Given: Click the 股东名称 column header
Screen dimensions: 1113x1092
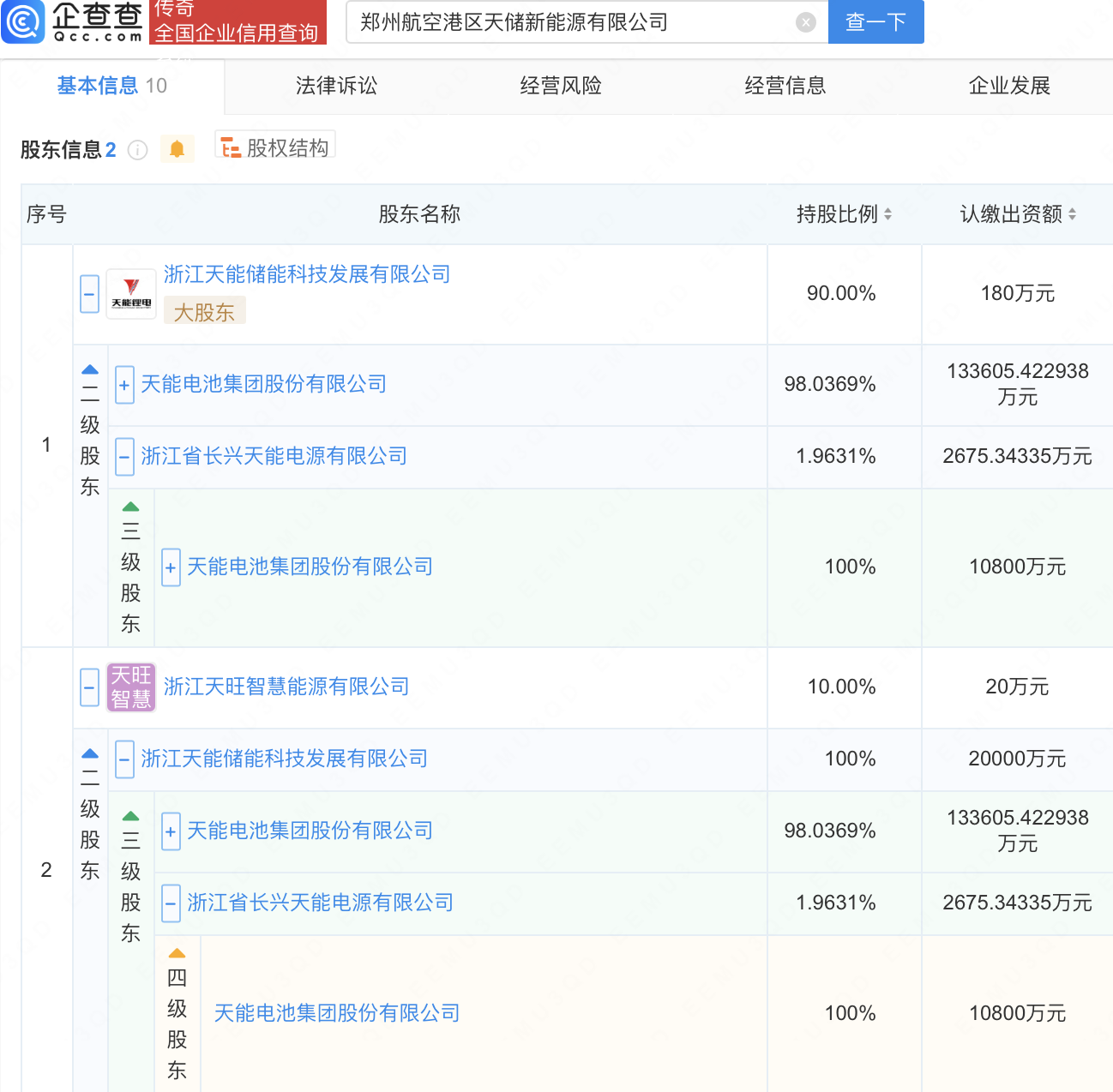Looking at the screenshot, I should pyautogui.click(x=420, y=214).
